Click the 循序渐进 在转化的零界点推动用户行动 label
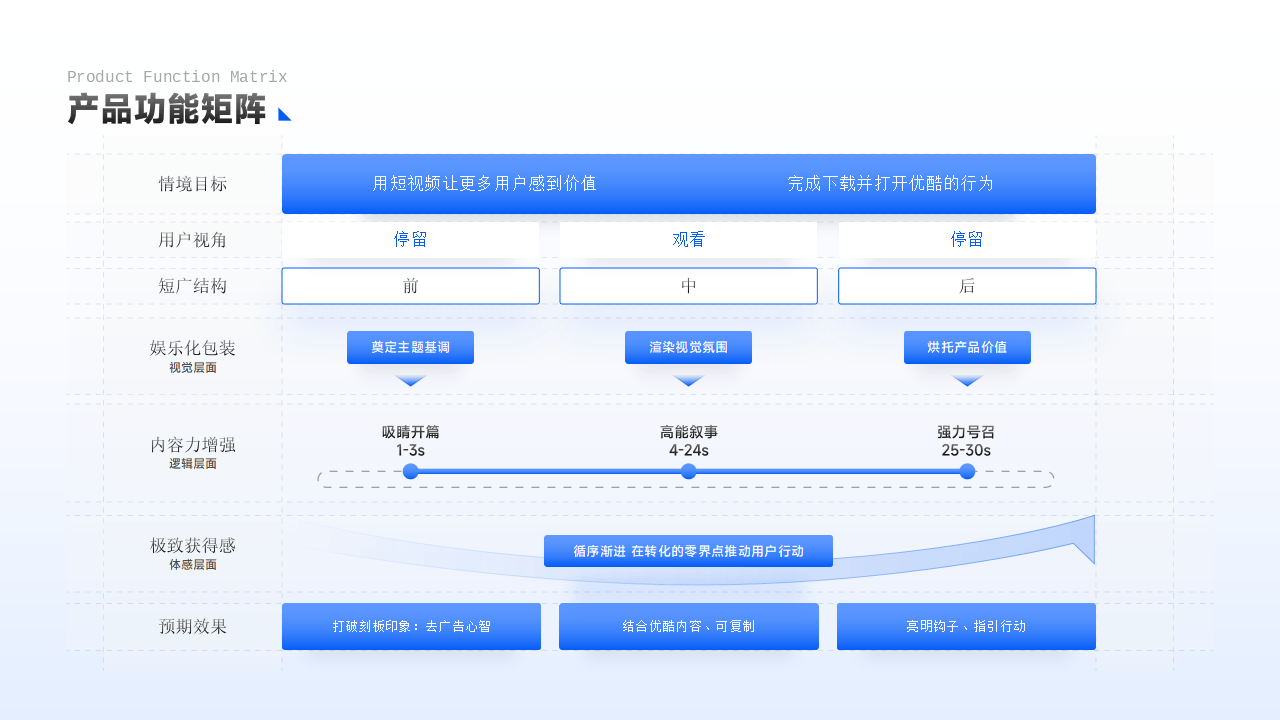The height and width of the screenshot is (720, 1280). (x=688, y=551)
